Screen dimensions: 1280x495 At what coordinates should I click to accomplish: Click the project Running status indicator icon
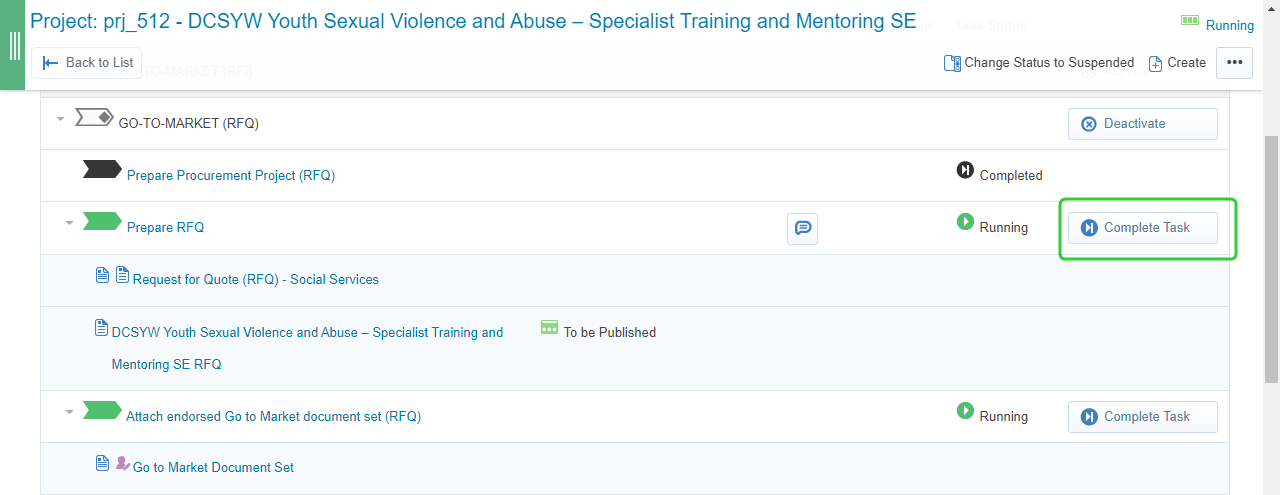pyautogui.click(x=1189, y=20)
